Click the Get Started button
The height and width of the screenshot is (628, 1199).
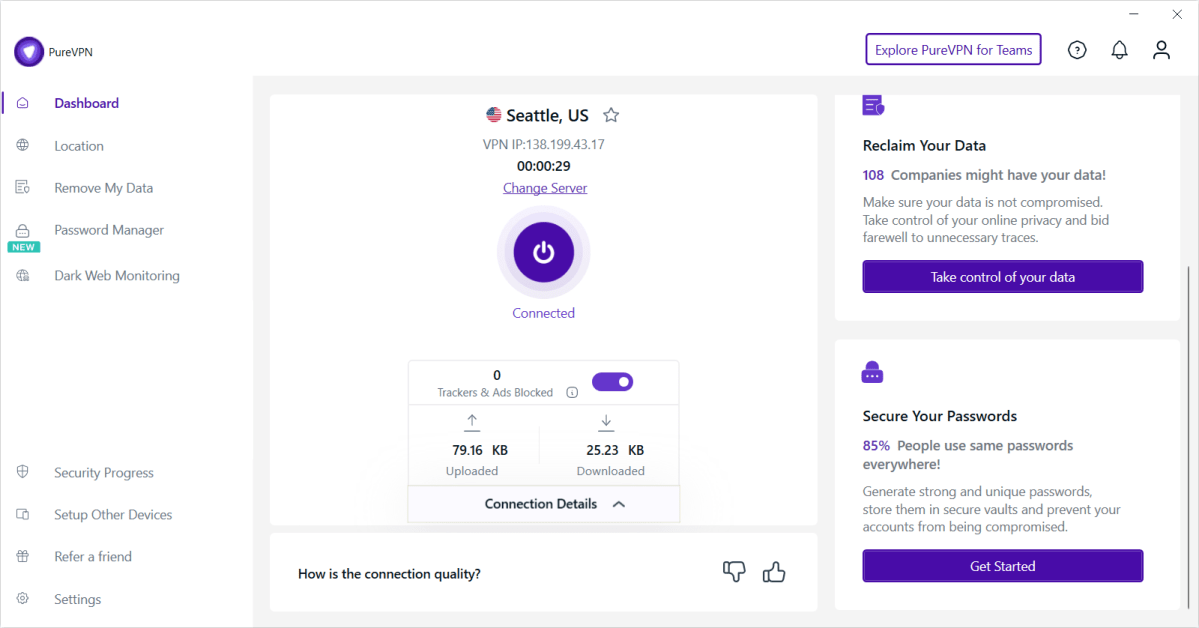pyautogui.click(x=1002, y=566)
